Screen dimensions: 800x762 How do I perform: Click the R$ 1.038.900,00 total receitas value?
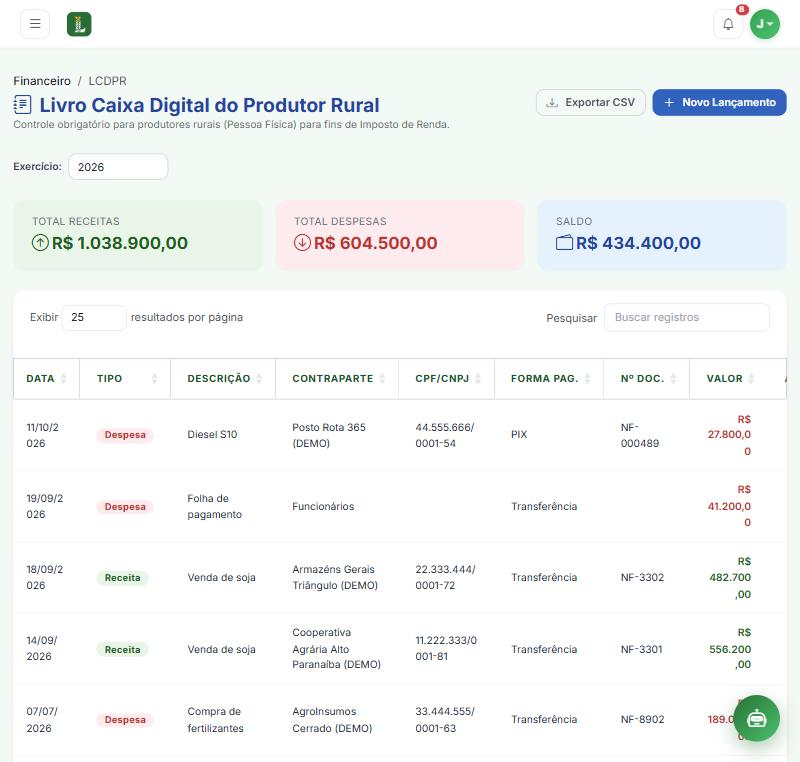click(x=120, y=243)
